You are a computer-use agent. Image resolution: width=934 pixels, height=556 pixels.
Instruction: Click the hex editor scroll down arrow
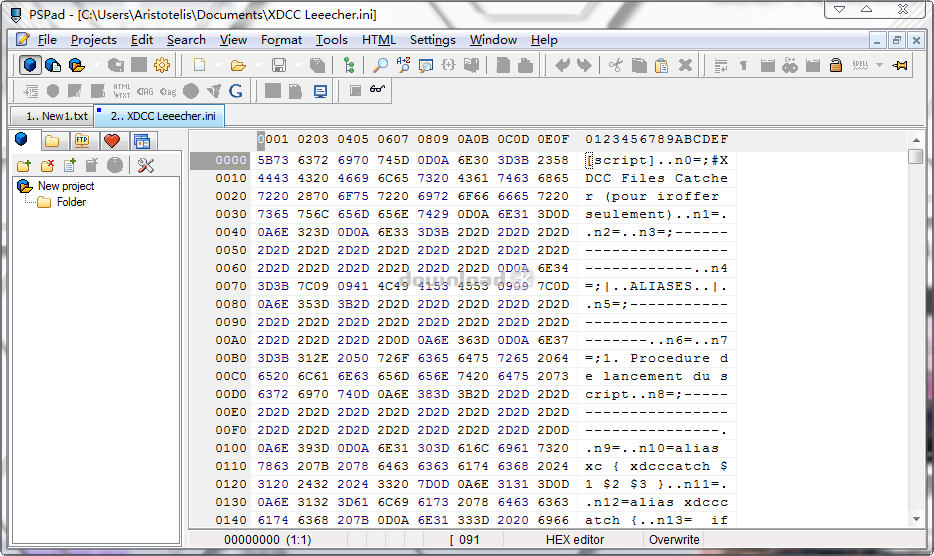point(916,519)
